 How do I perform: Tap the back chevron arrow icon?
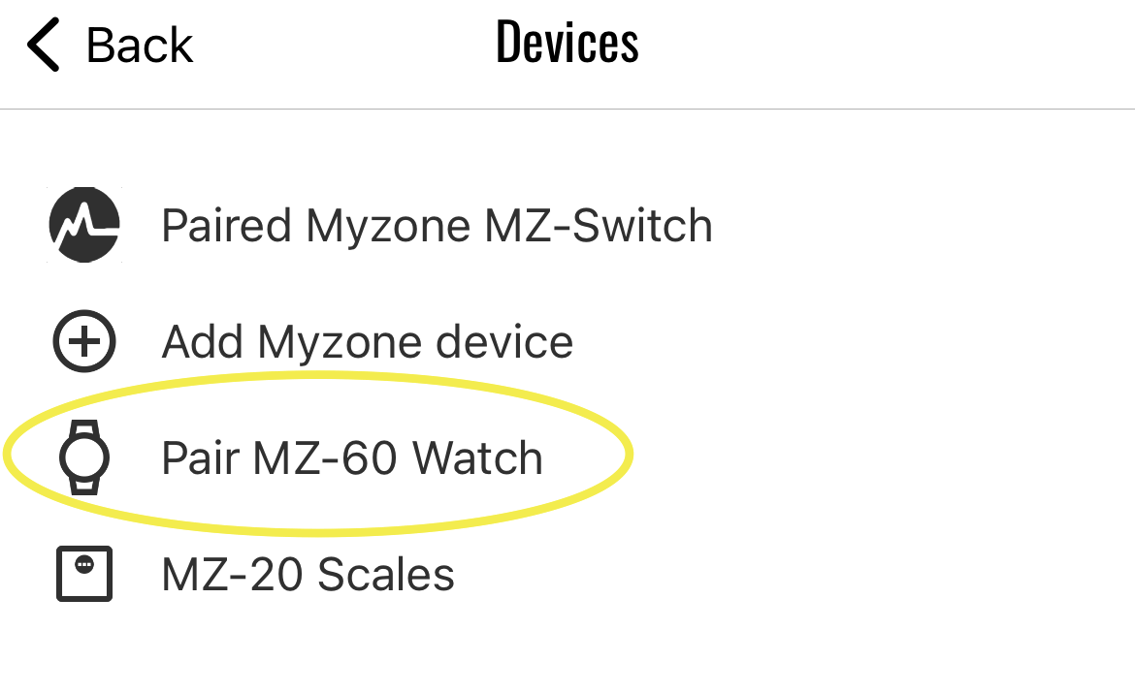click(x=40, y=44)
